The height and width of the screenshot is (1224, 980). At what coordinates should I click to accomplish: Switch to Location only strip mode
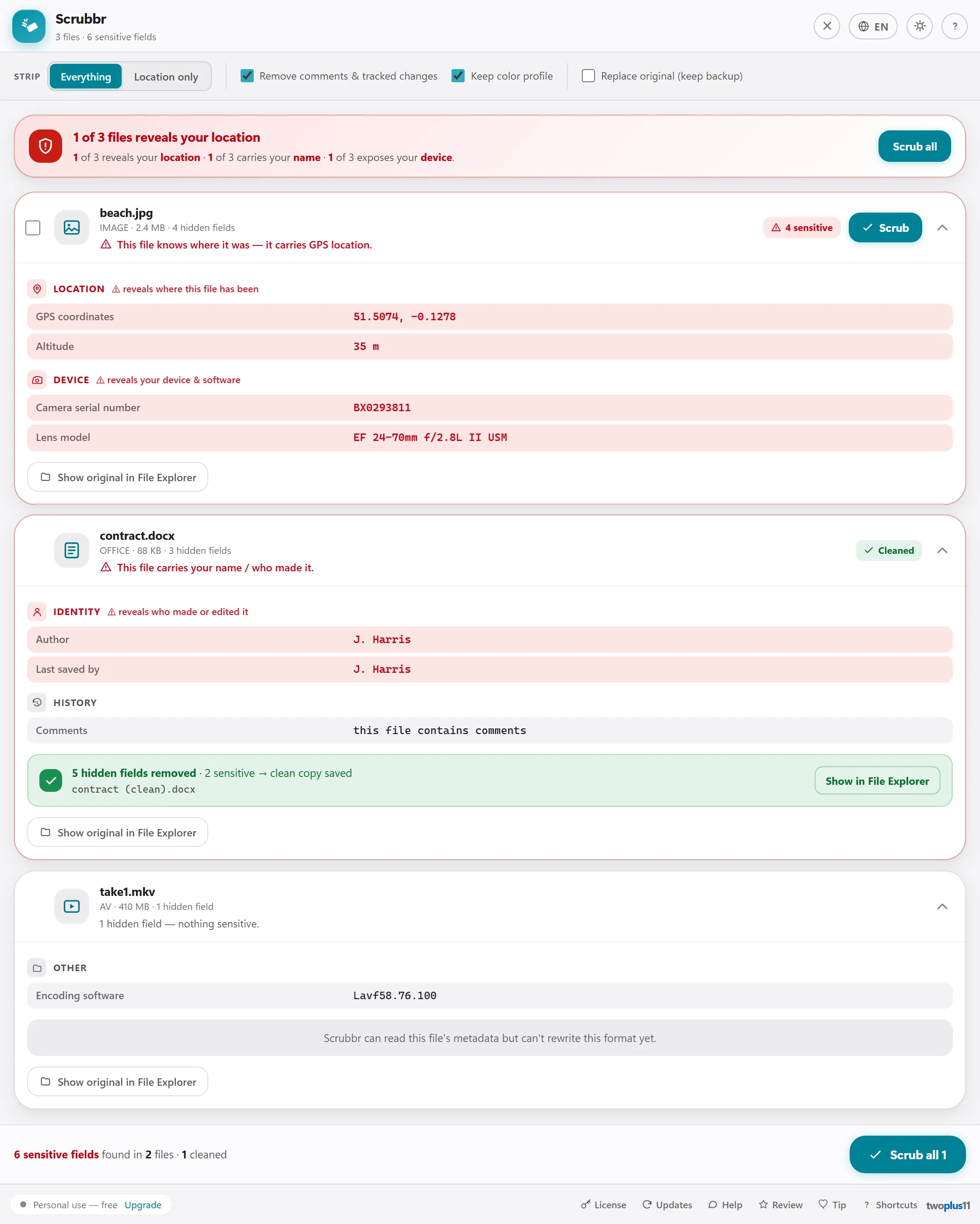(x=166, y=76)
